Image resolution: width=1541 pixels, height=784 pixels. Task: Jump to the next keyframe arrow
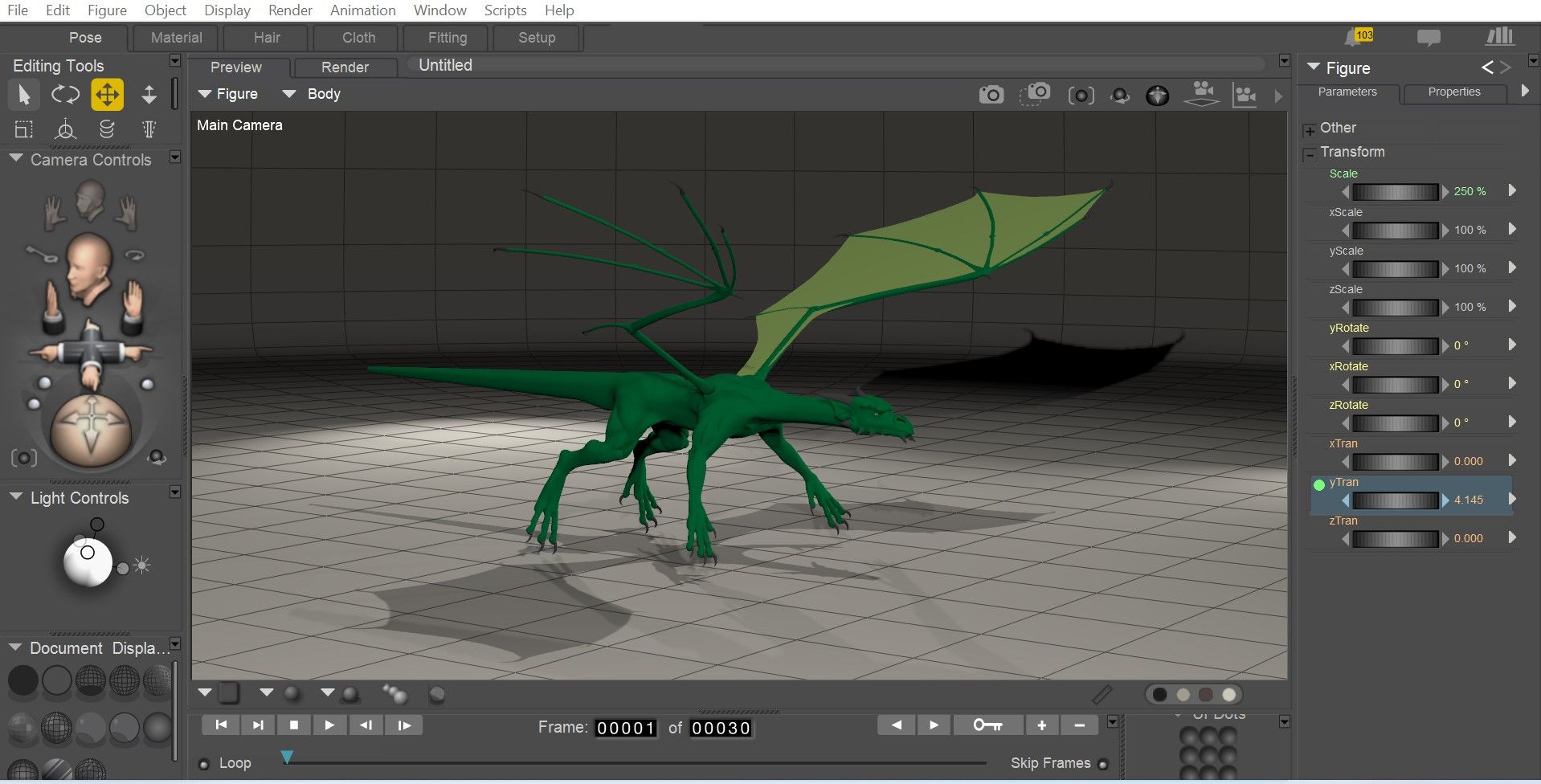coord(934,725)
